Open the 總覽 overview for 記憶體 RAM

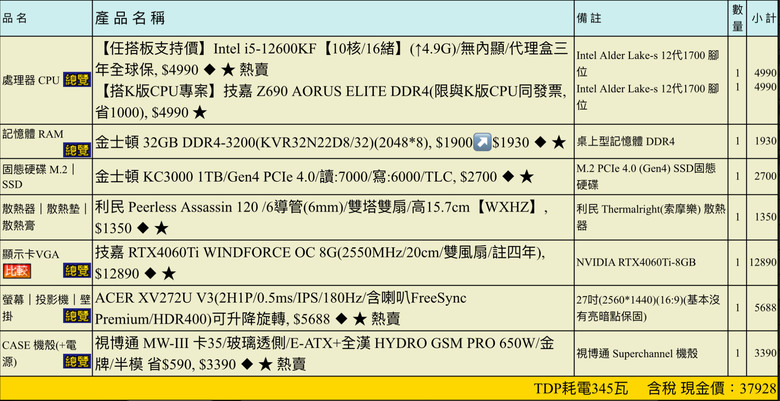(77, 150)
